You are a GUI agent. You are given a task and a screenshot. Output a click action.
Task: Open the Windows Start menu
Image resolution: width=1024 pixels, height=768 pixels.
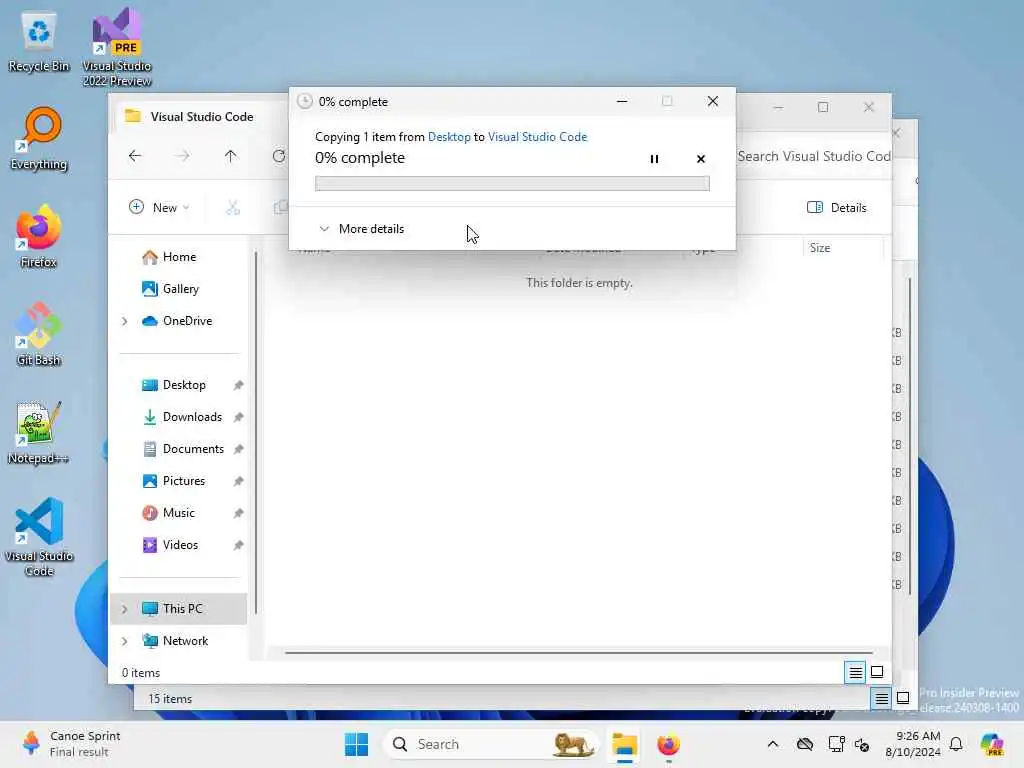(356, 744)
